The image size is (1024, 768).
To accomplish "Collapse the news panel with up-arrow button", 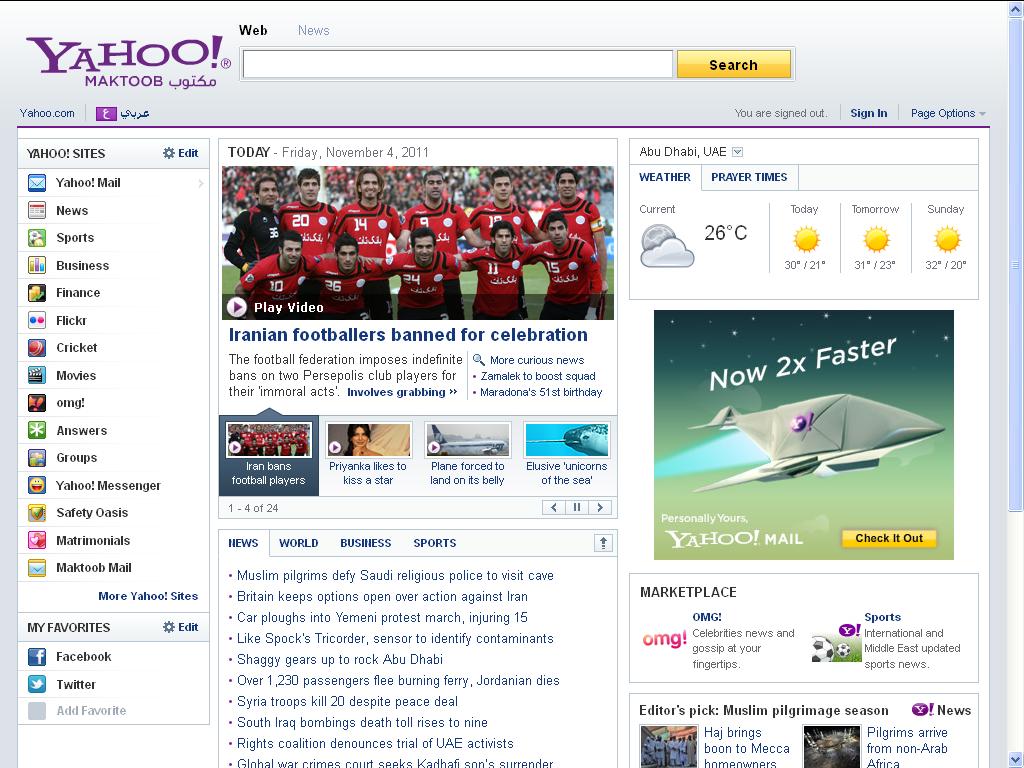I will [603, 543].
